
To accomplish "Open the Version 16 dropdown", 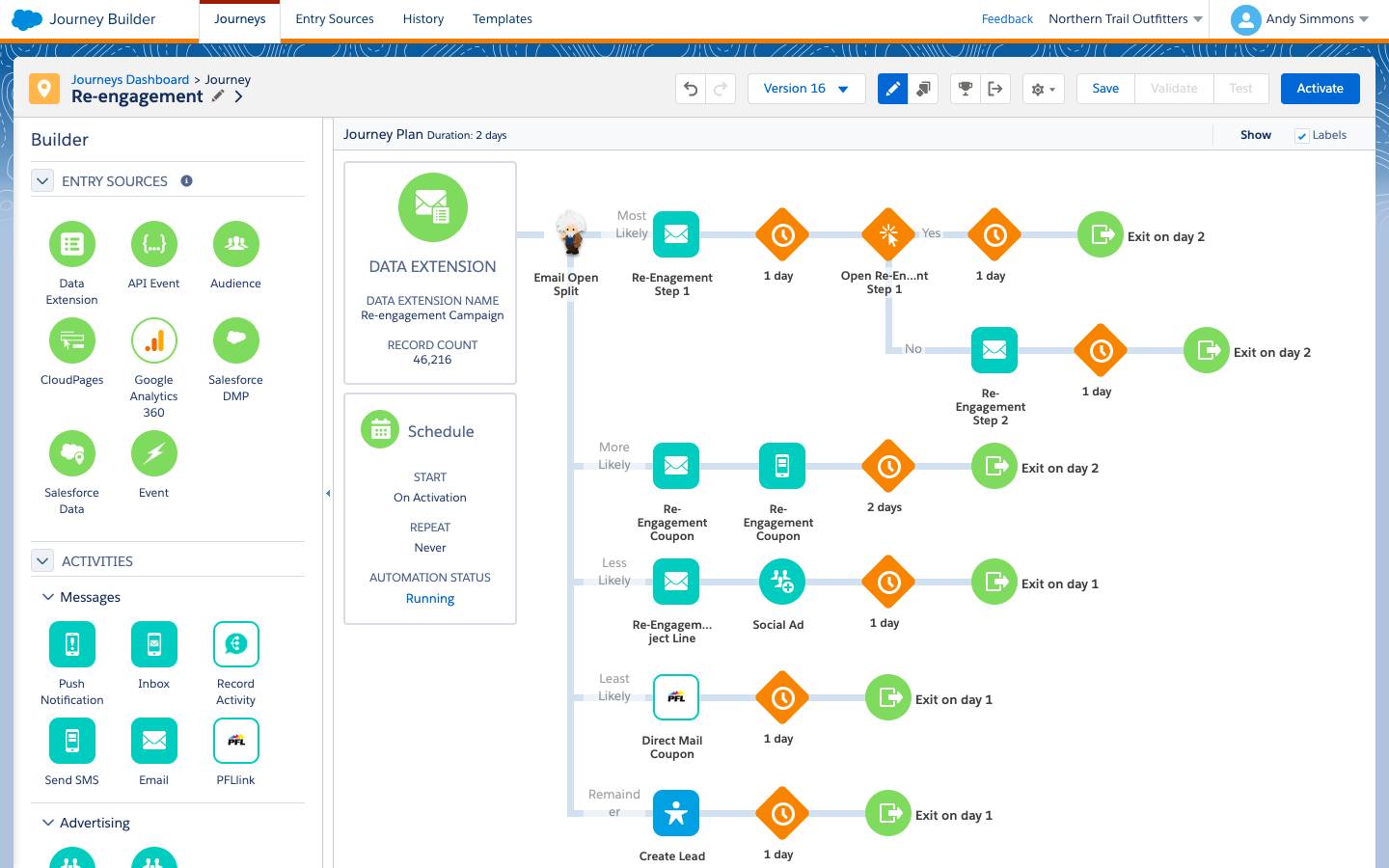I will 806,89.
